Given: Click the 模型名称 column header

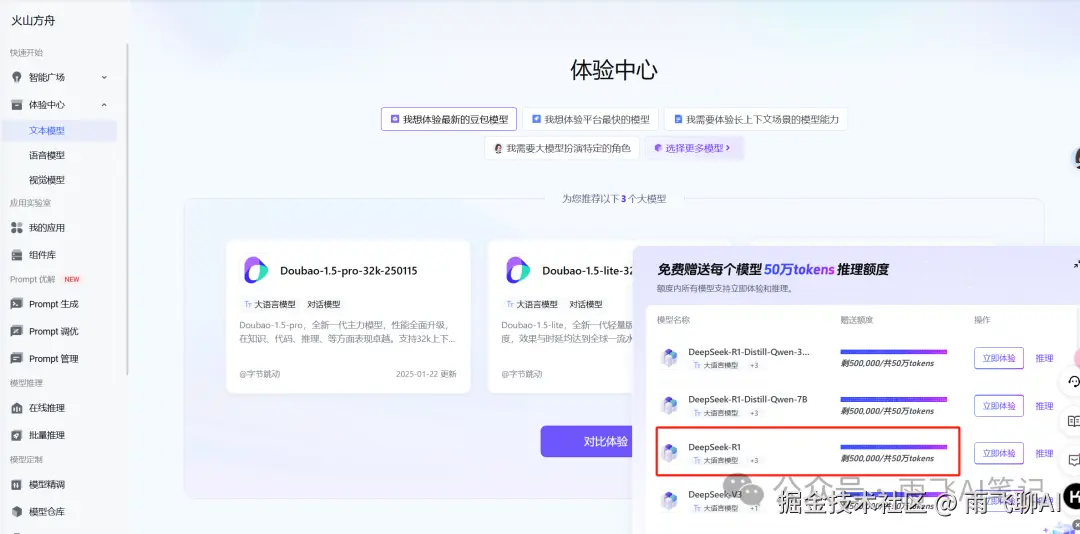Looking at the screenshot, I should coord(674,320).
